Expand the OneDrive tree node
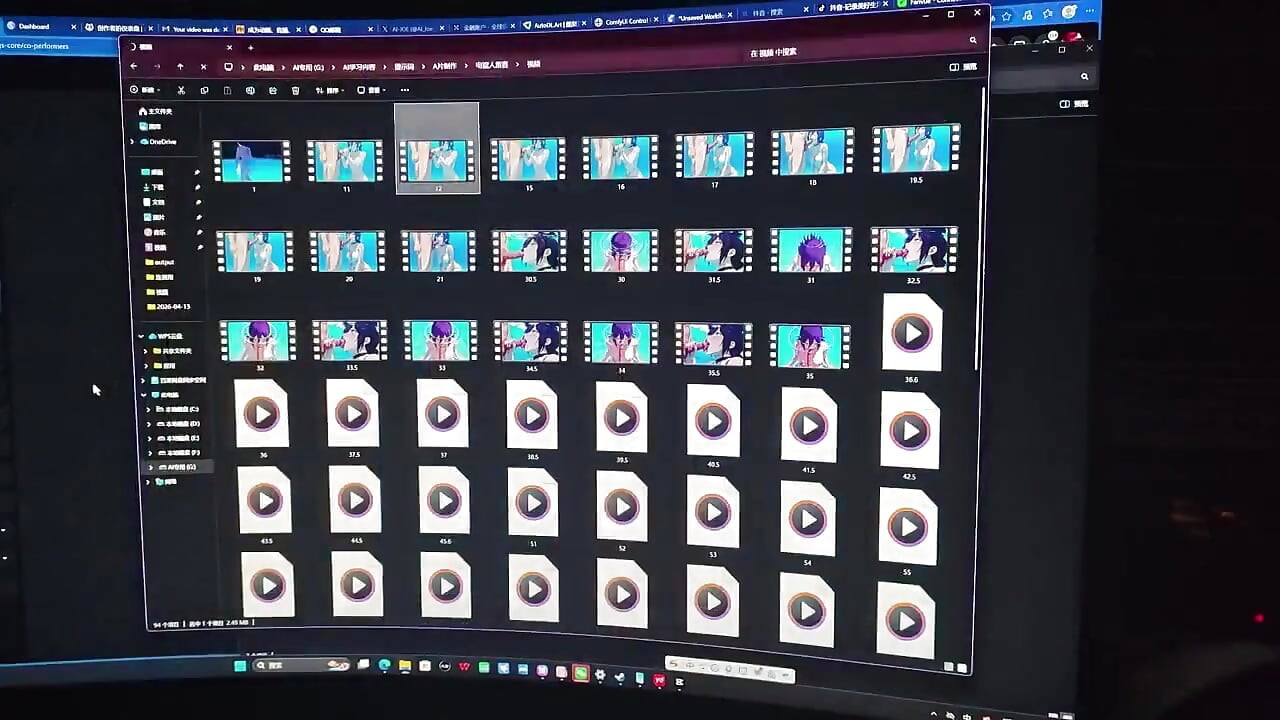 click(x=132, y=142)
